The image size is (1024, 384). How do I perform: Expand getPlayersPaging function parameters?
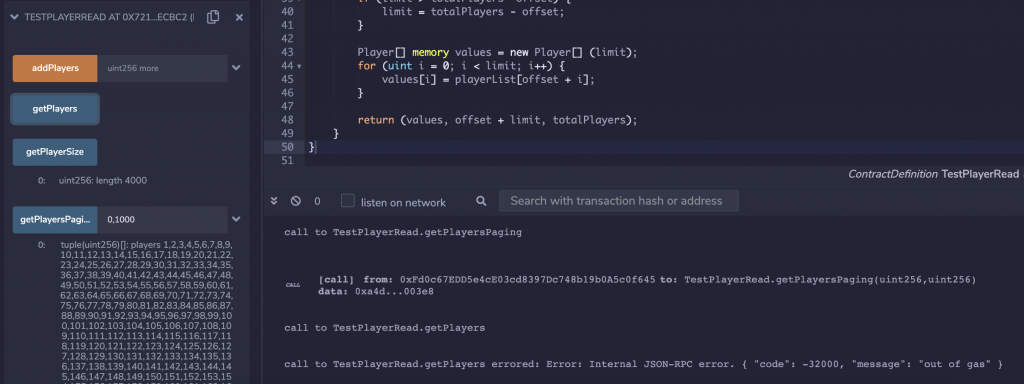[236, 219]
